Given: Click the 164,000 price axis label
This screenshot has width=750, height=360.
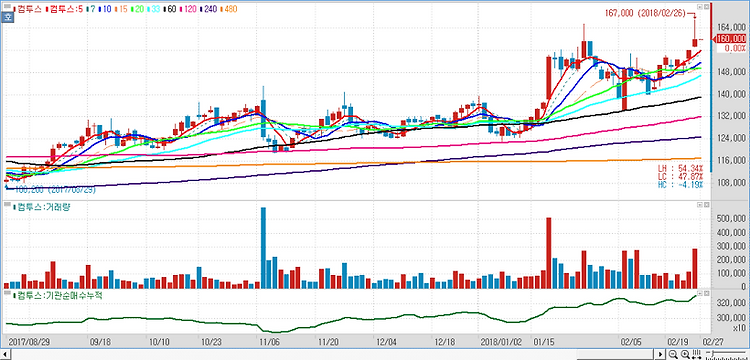Looking at the screenshot, I should [731, 28].
